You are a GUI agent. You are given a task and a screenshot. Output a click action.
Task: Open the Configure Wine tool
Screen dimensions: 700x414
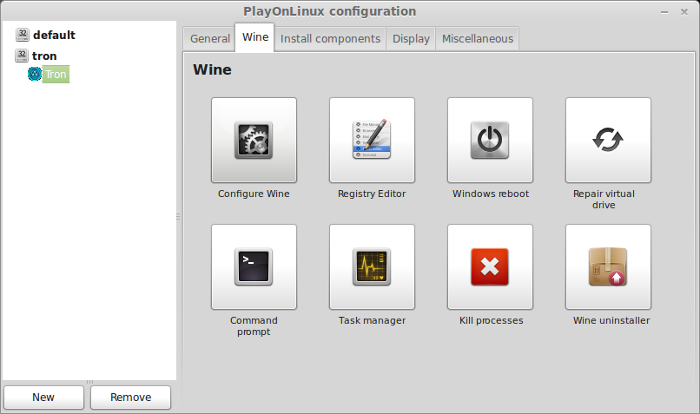pos(254,140)
